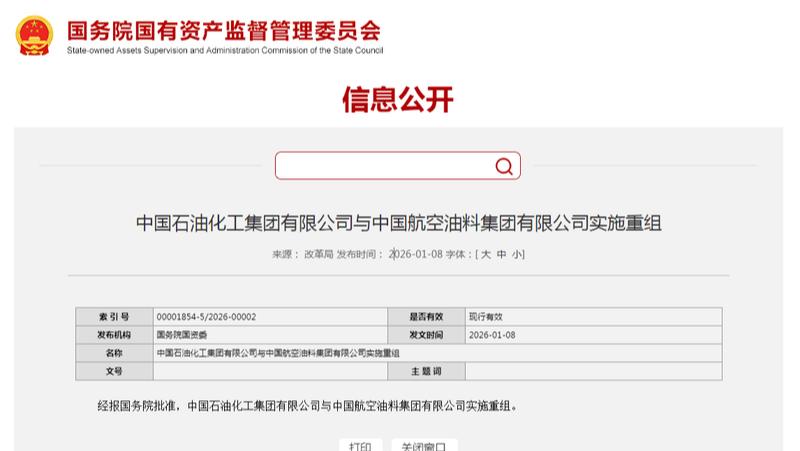This screenshot has height=451, width=800.
Task: Click the magnifier search icon
Action: point(504,166)
